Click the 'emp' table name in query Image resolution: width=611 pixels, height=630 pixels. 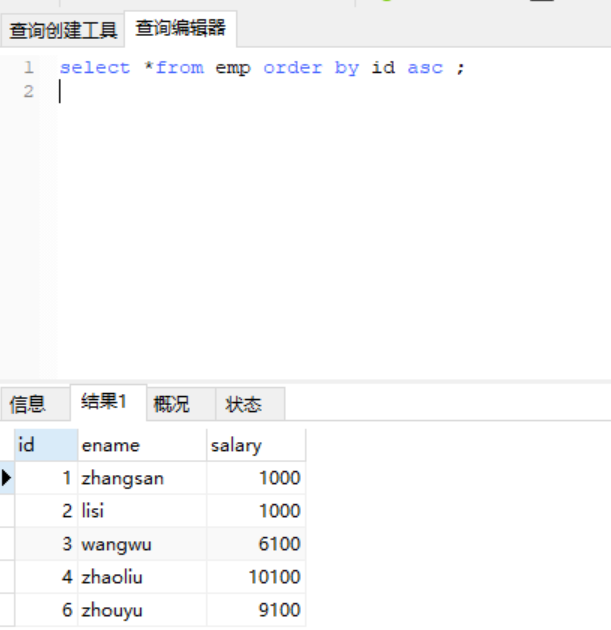click(233, 68)
